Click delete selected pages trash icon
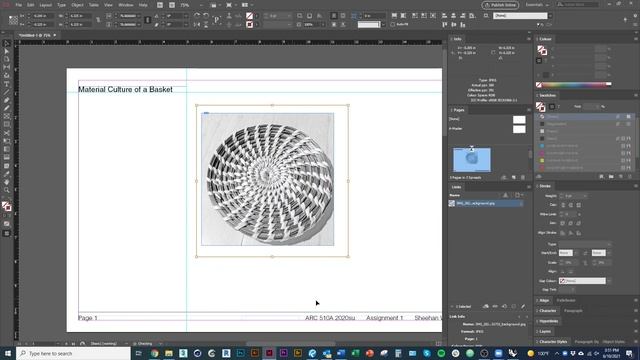The width and height of the screenshot is (640, 360). pyautogui.click(x=523, y=178)
